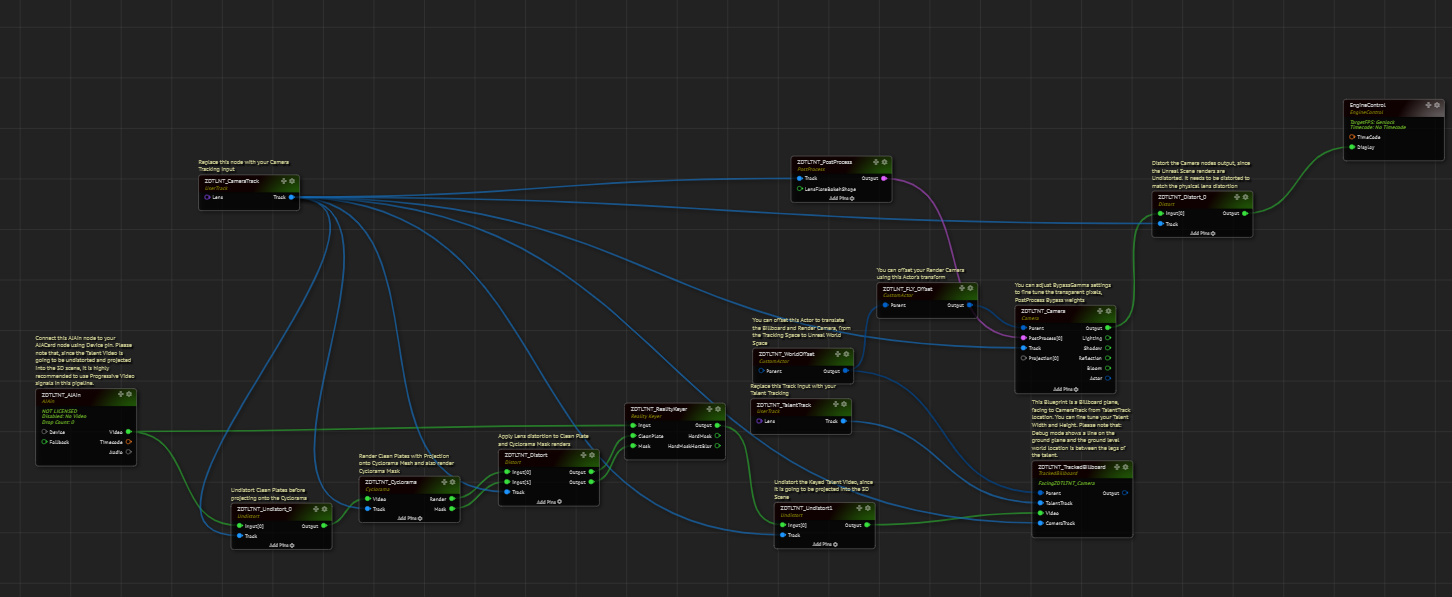Click gear icon on ZDTLTNT_RealityKeyer node
Viewport: 1452px width, 597px height.
click(718, 409)
